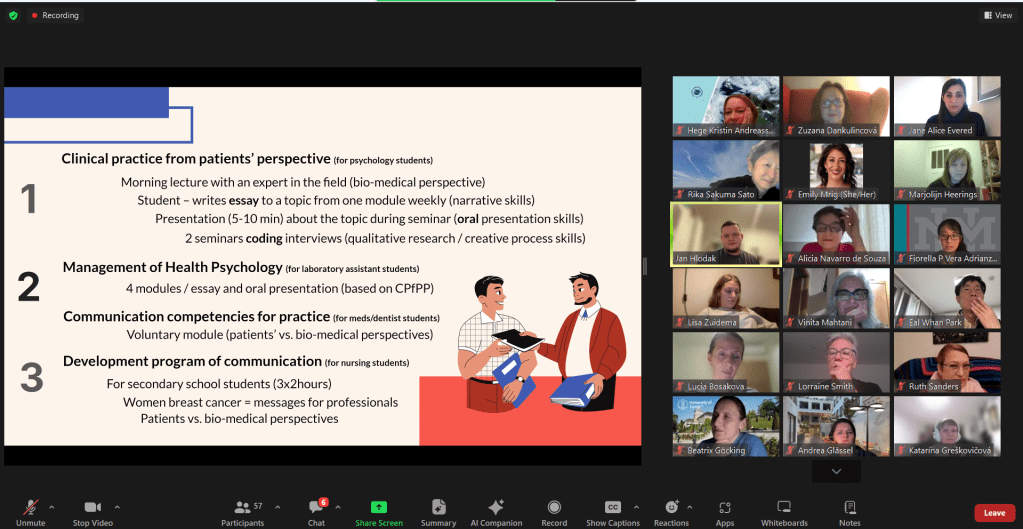This screenshot has height=529, width=1023.
Task: Show next page of gallery videos
Action: pyautogui.click(x=836, y=472)
